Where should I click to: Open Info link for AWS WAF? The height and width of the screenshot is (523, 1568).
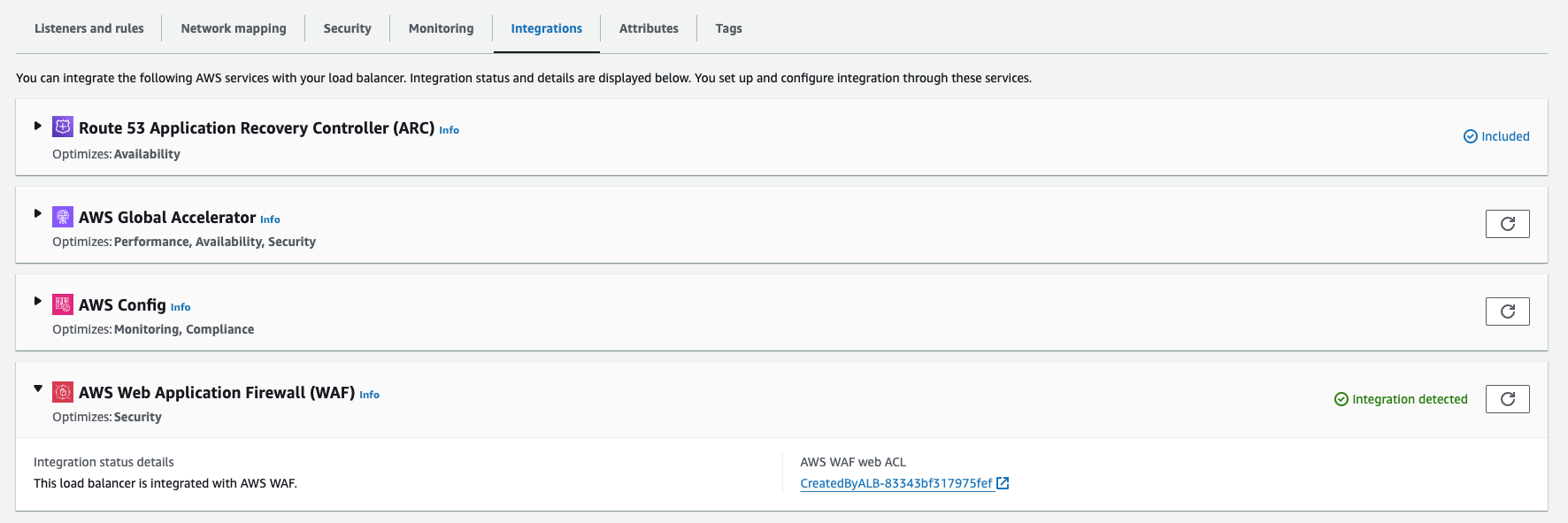(x=370, y=395)
